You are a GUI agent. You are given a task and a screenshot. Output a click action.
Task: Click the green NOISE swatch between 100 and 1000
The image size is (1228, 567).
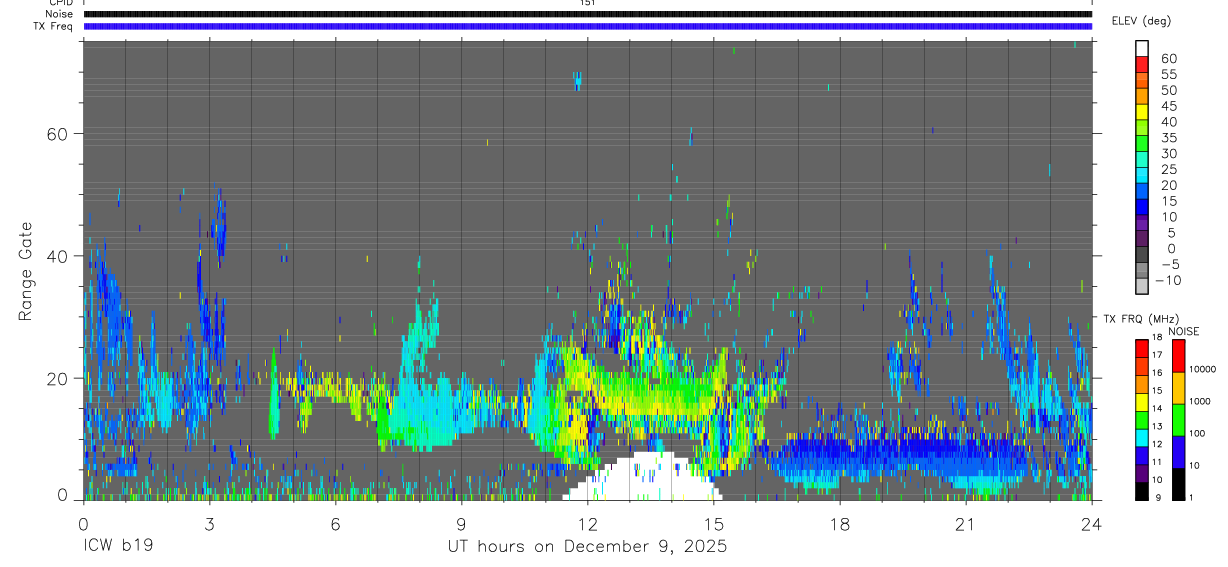(x=1178, y=418)
